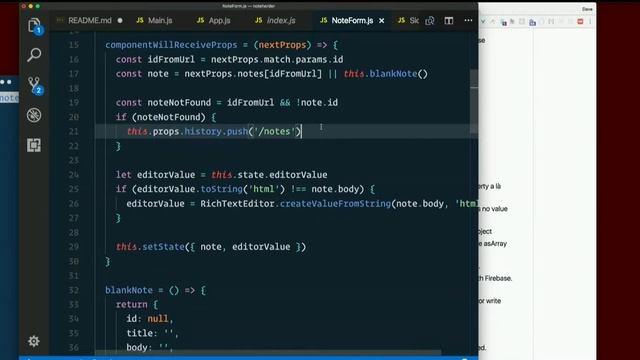
Task: Open the Search view in activity bar
Action: pos(34,54)
